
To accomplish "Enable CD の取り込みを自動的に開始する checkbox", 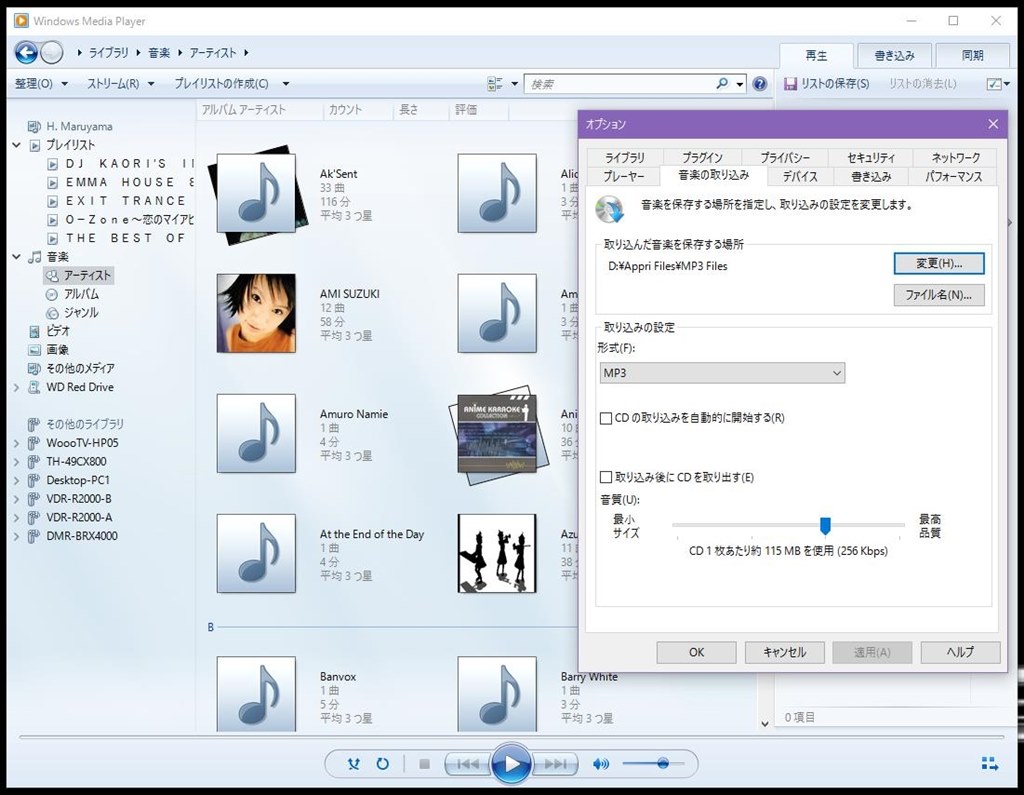I will point(605,418).
